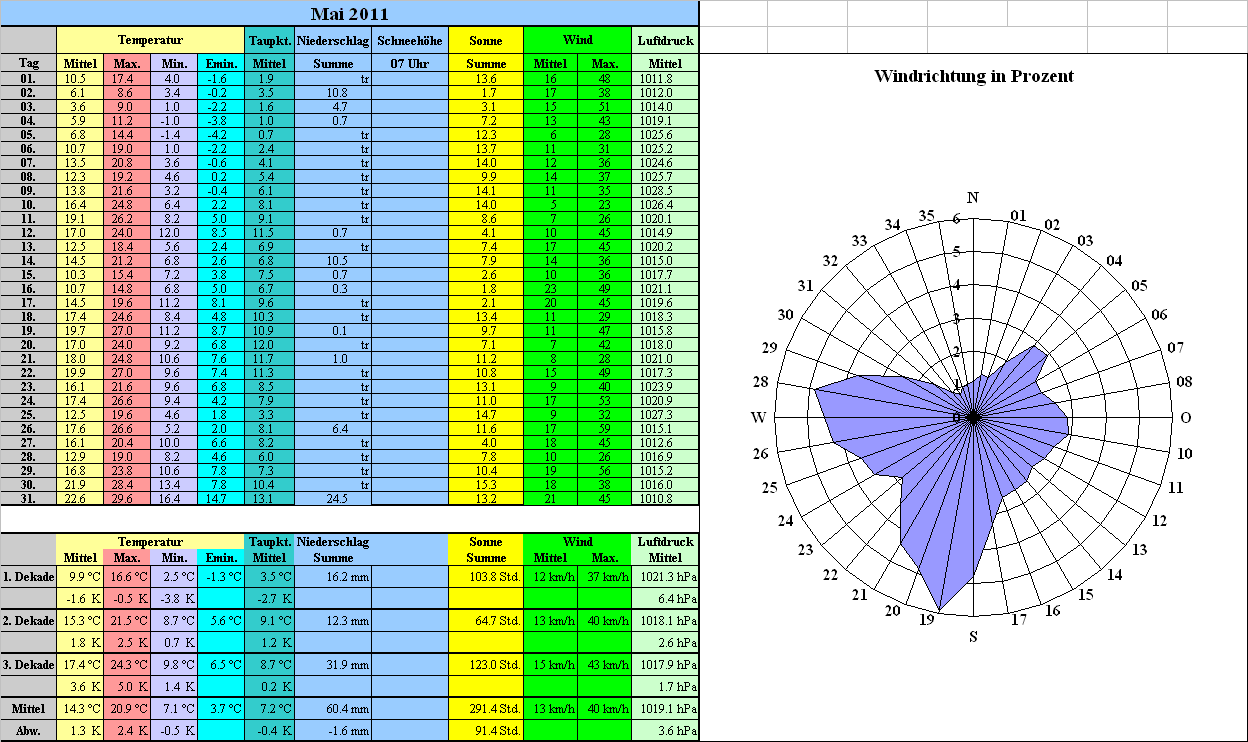Click Luftdruck value 1021.1 for day 16
The height and width of the screenshot is (742, 1248).
665,288
